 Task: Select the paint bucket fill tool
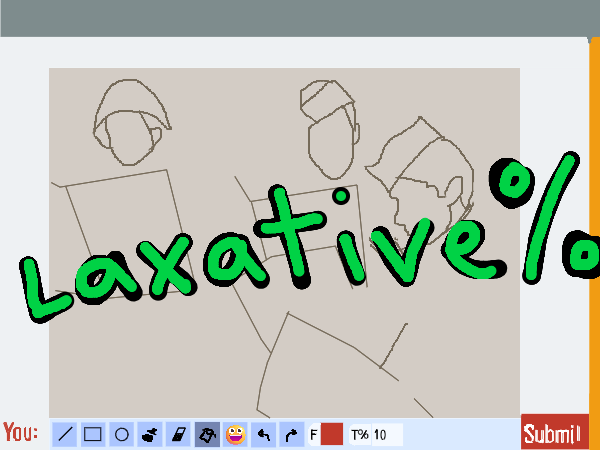(207, 434)
